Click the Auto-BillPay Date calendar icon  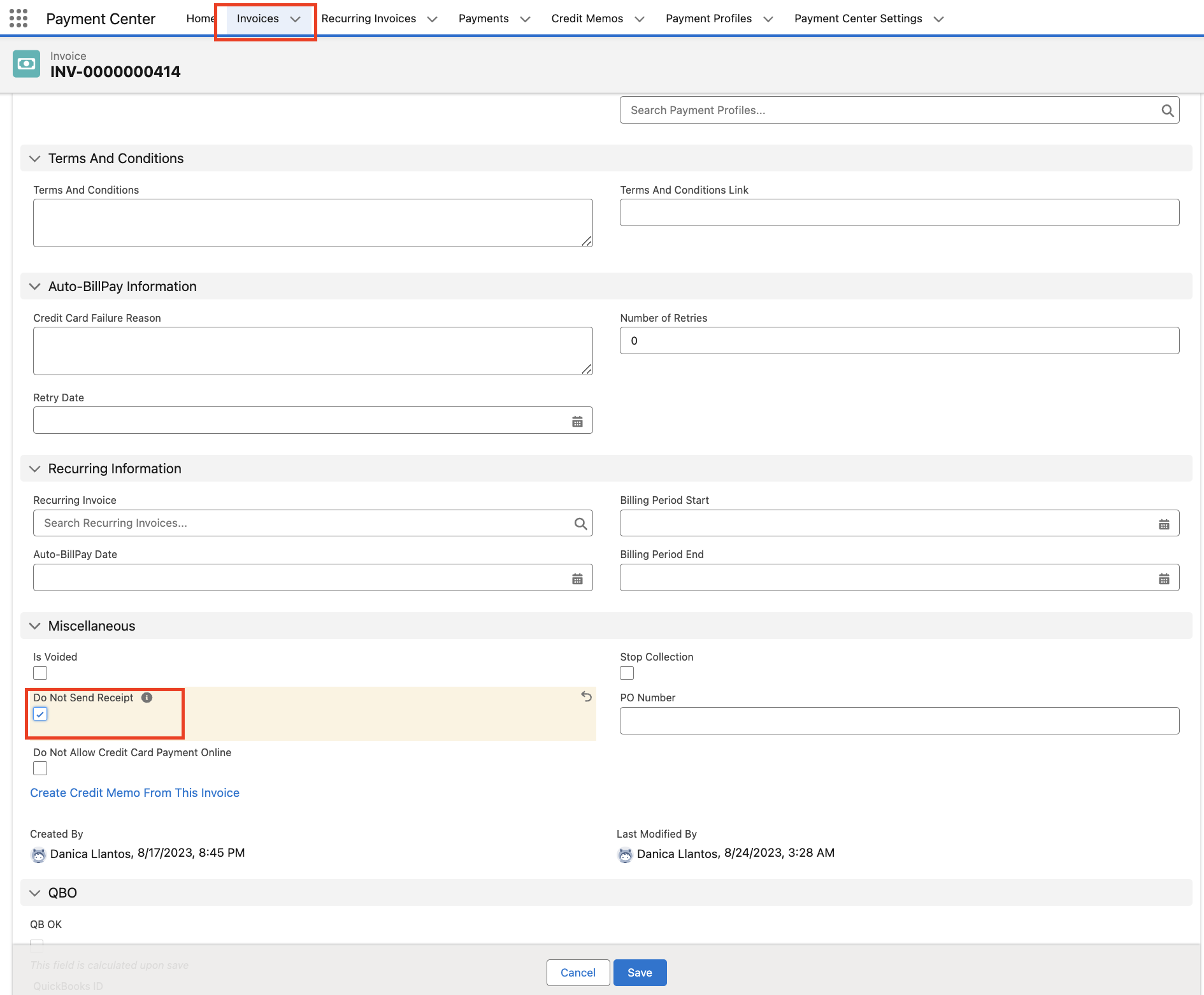point(577,578)
